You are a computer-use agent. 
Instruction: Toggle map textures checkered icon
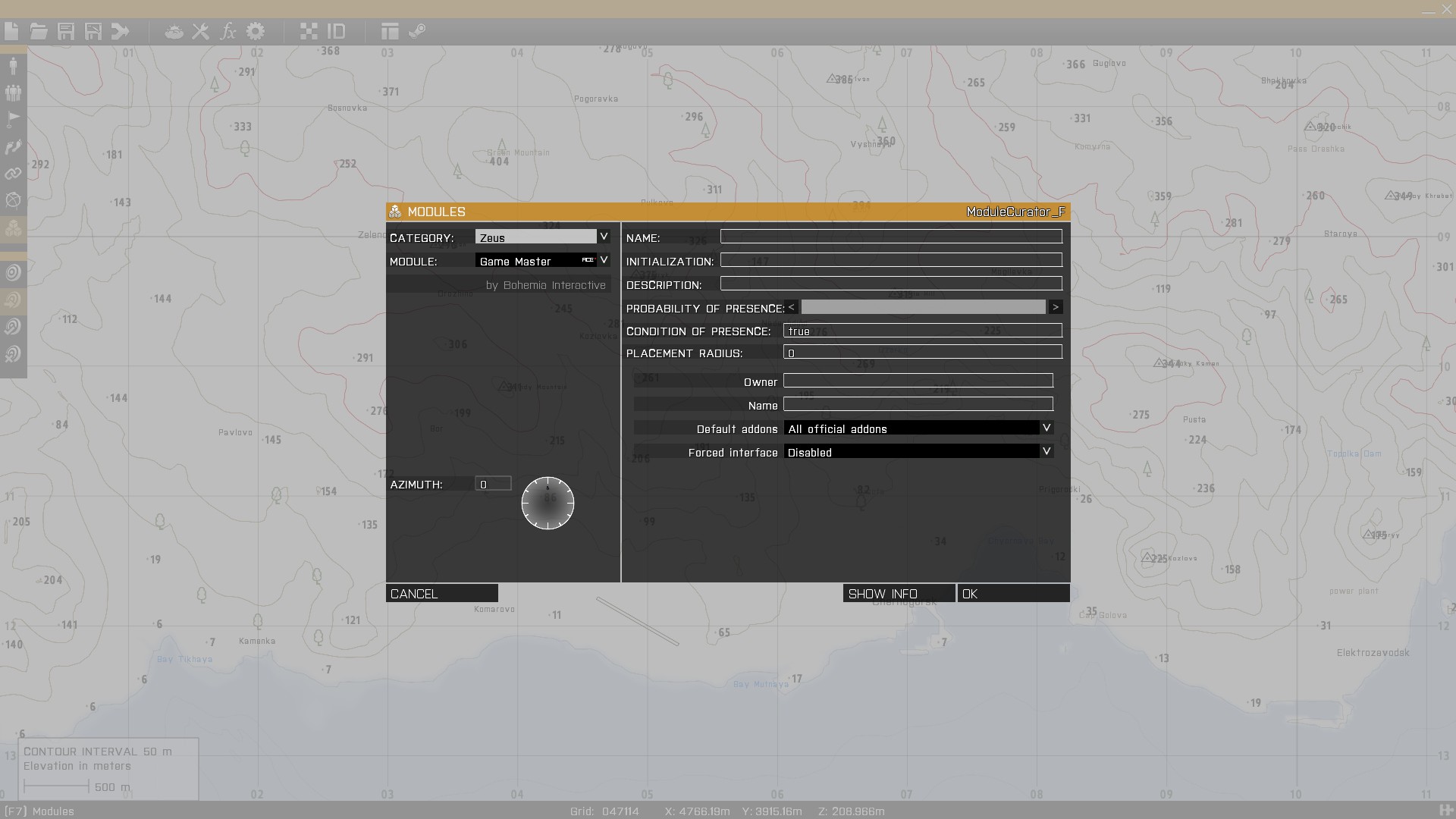click(x=309, y=31)
